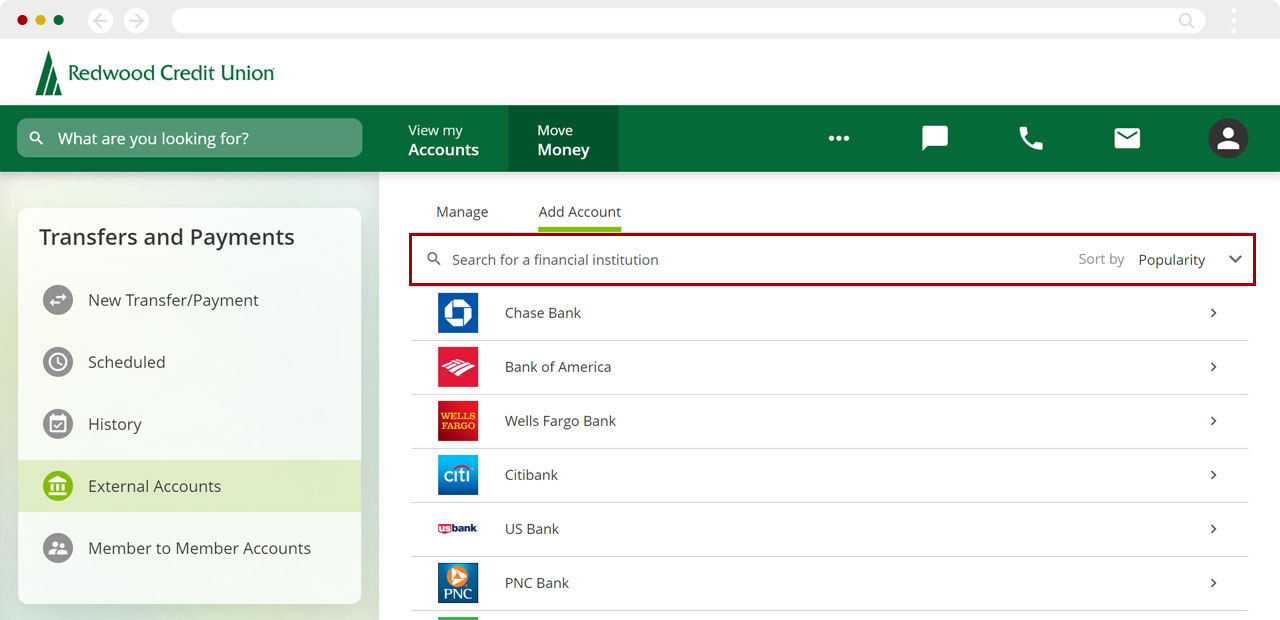This screenshot has width=1280, height=620.
Task: Open New Transfer/Payment in sidebar
Action: (x=189, y=300)
